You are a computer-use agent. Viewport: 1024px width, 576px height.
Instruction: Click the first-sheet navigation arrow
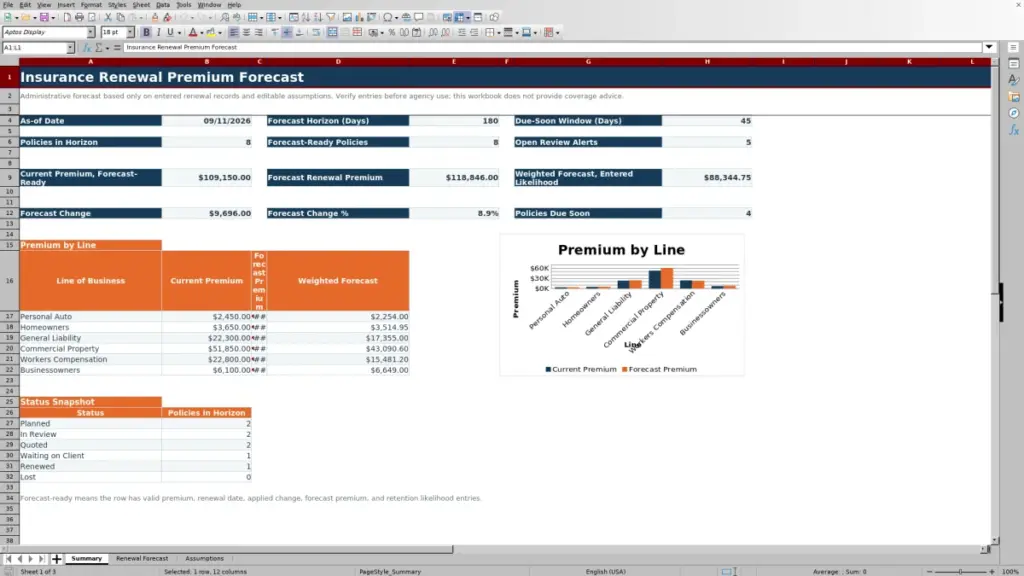click(8, 559)
